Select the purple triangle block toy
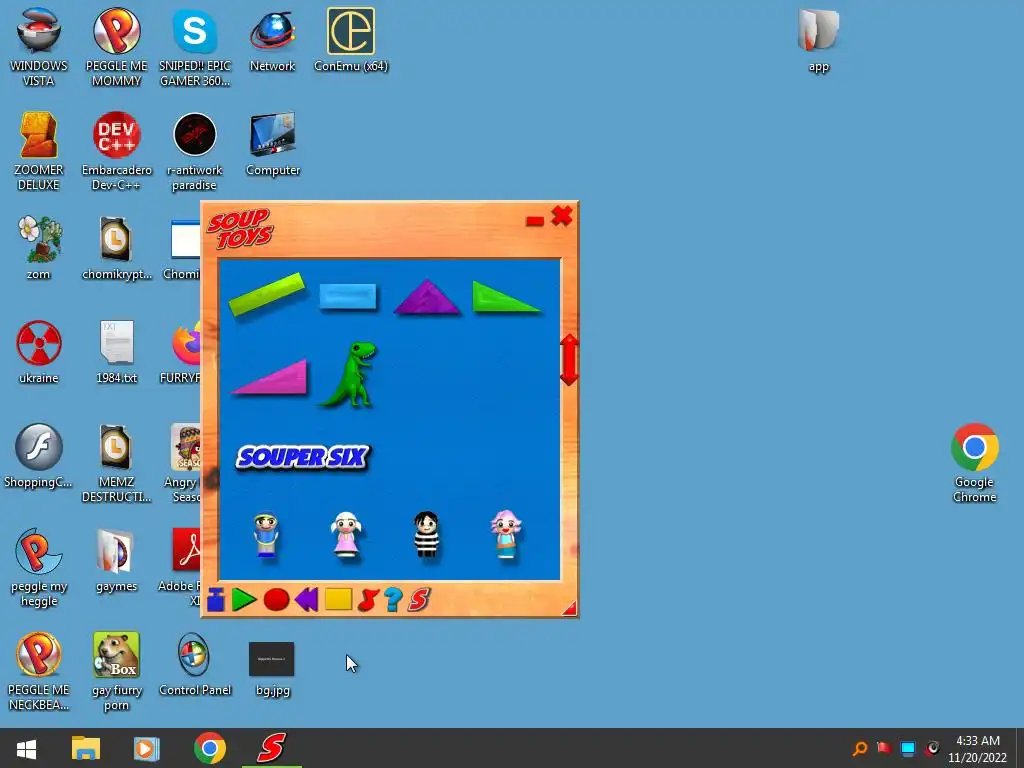Image resolution: width=1024 pixels, height=768 pixels. tap(427, 298)
